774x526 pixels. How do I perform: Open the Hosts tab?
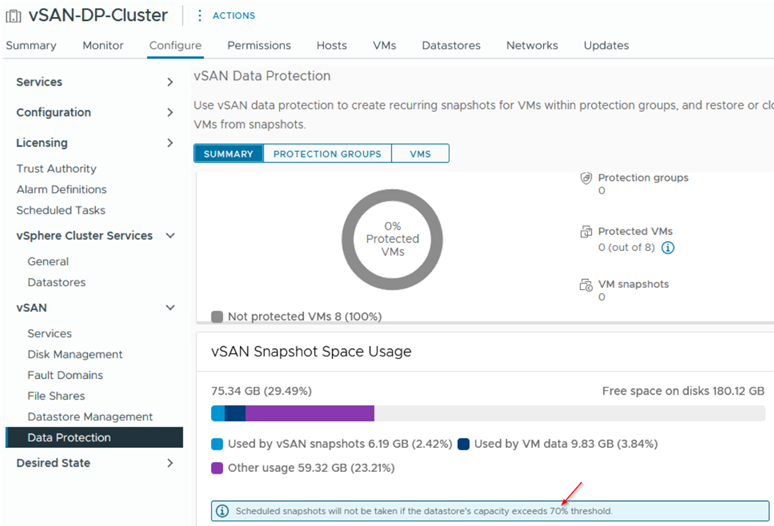332,45
